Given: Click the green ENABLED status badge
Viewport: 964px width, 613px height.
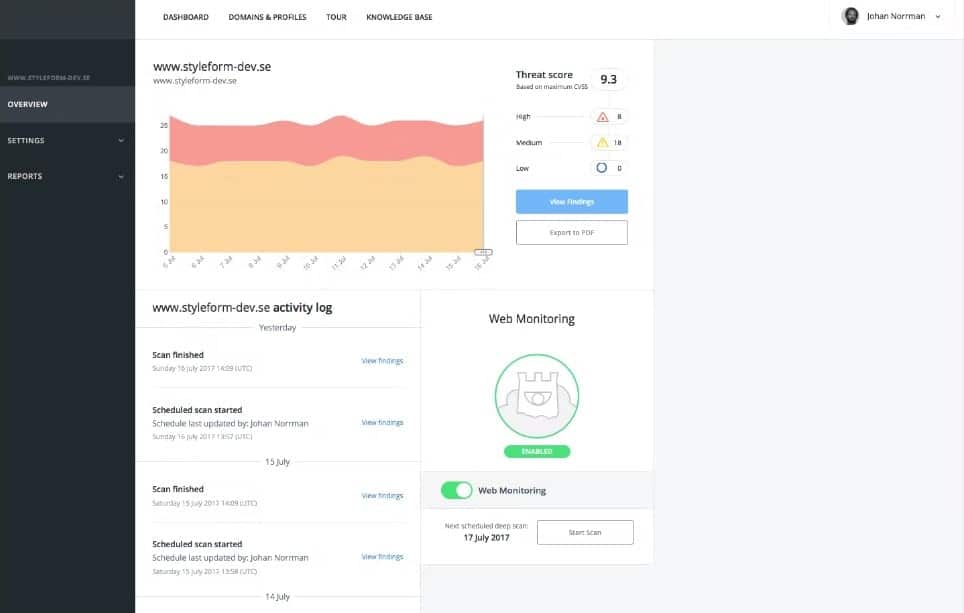Looking at the screenshot, I should coord(537,451).
